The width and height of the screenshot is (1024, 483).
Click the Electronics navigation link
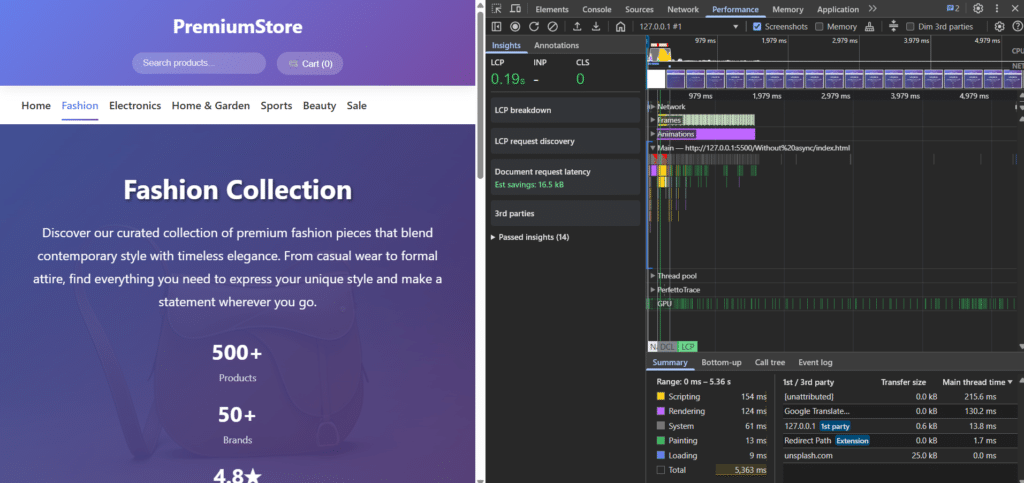coord(135,106)
